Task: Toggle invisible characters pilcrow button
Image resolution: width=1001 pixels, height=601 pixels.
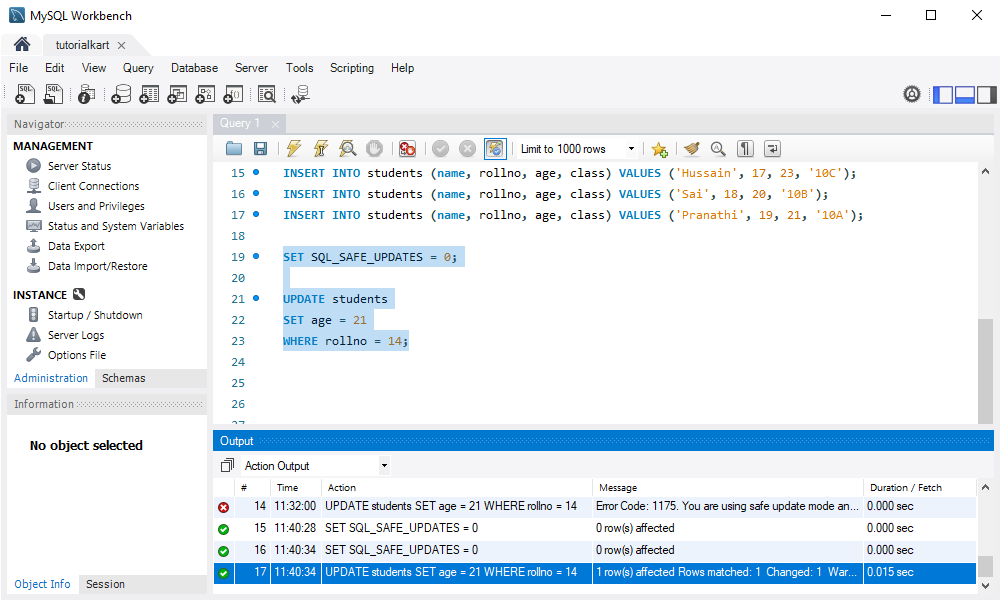Action: click(745, 149)
